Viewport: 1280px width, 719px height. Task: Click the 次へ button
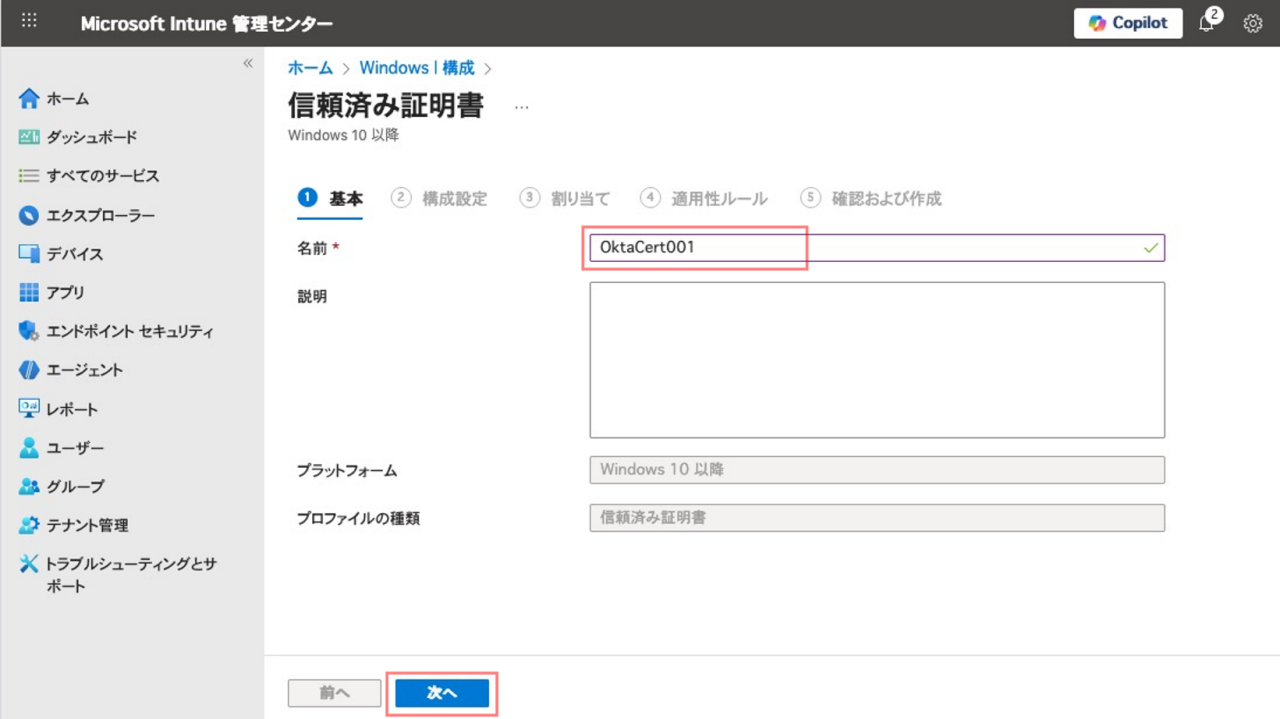point(442,693)
